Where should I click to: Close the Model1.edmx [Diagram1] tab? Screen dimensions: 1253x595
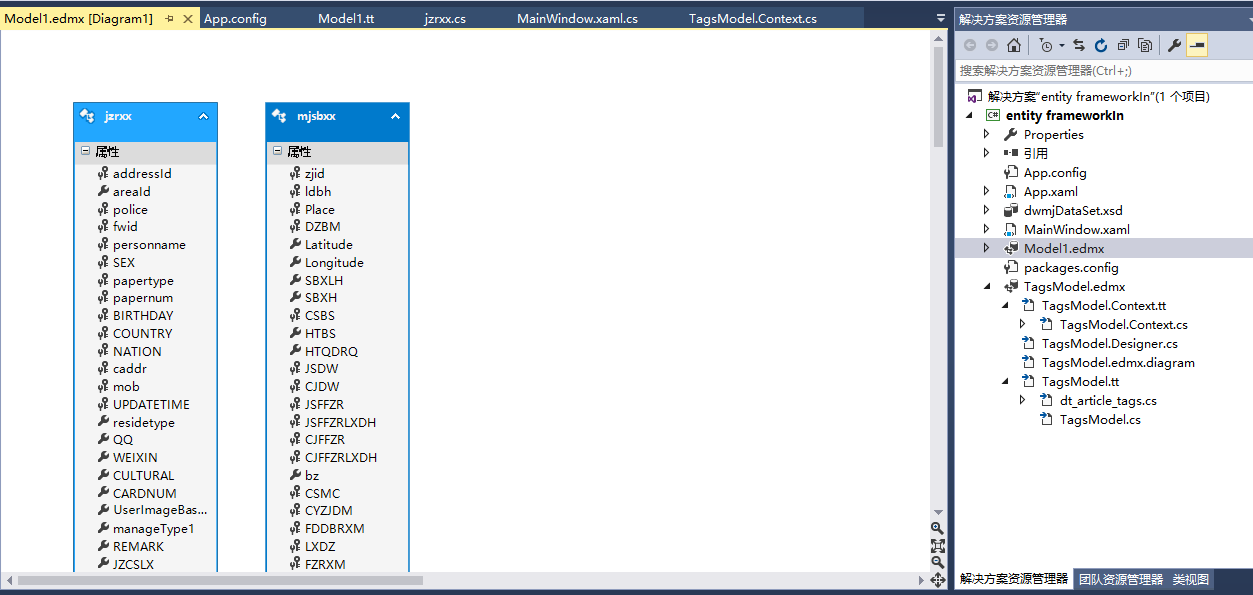pyautogui.click(x=188, y=19)
